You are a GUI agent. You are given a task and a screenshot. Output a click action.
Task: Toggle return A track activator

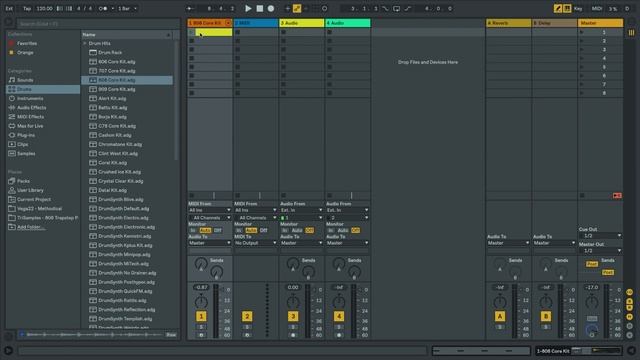pyautogui.click(x=500, y=316)
